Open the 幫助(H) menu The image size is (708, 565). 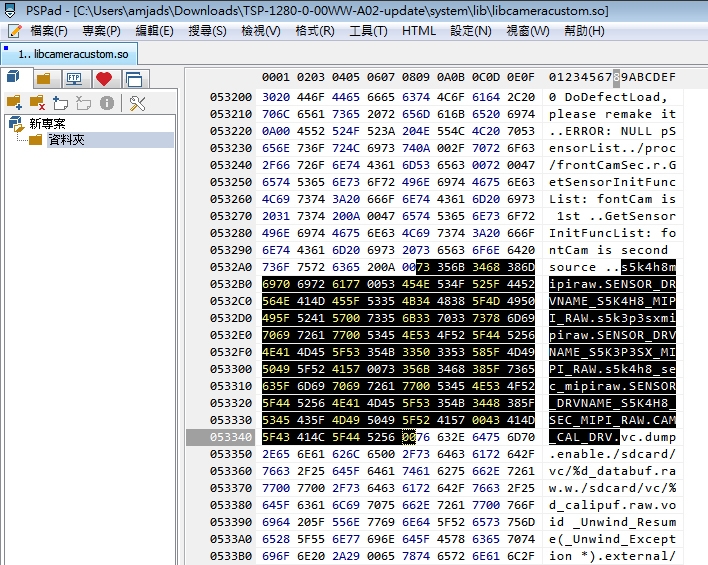pyautogui.click(x=584, y=31)
